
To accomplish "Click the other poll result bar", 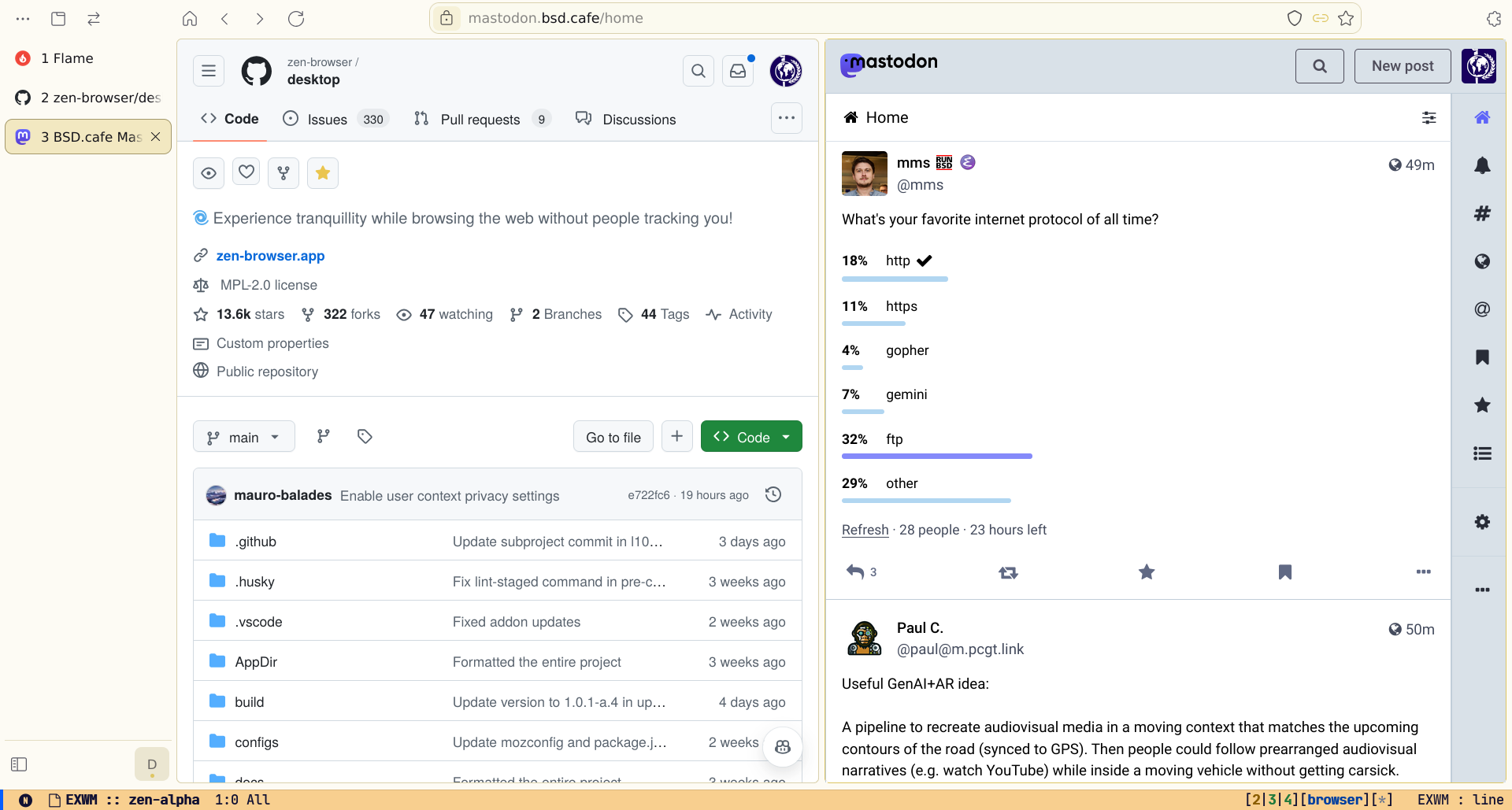I will coord(926,500).
